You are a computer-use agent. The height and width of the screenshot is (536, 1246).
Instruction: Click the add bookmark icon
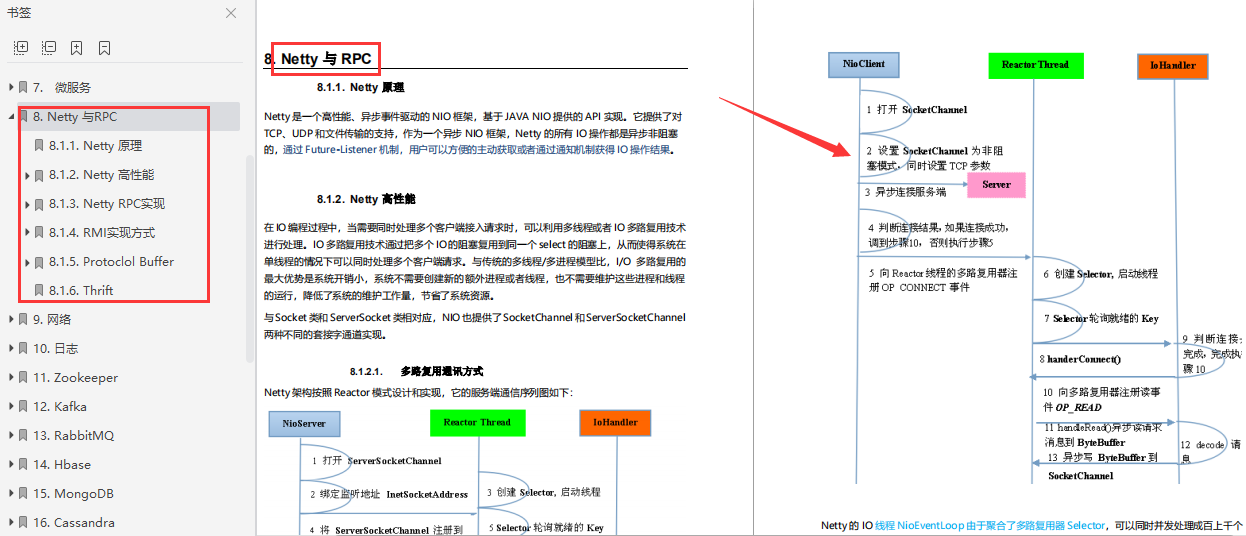[x=77, y=48]
